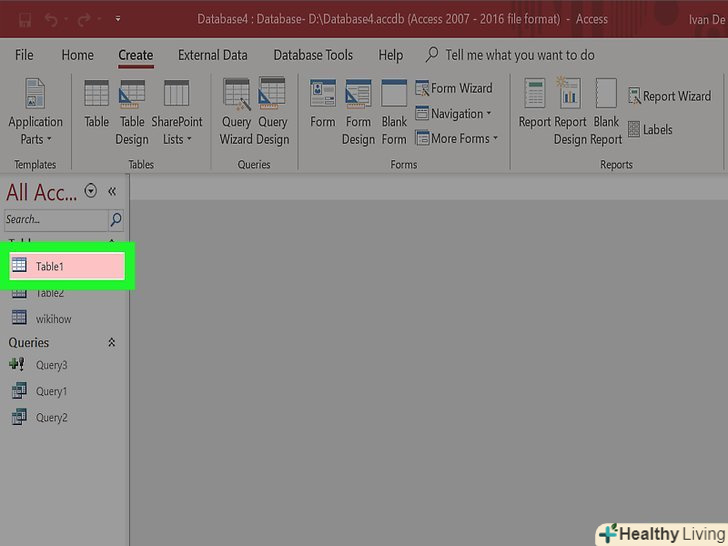Switch to Database Tools tab
The image size is (728, 546).
pyautogui.click(x=313, y=55)
